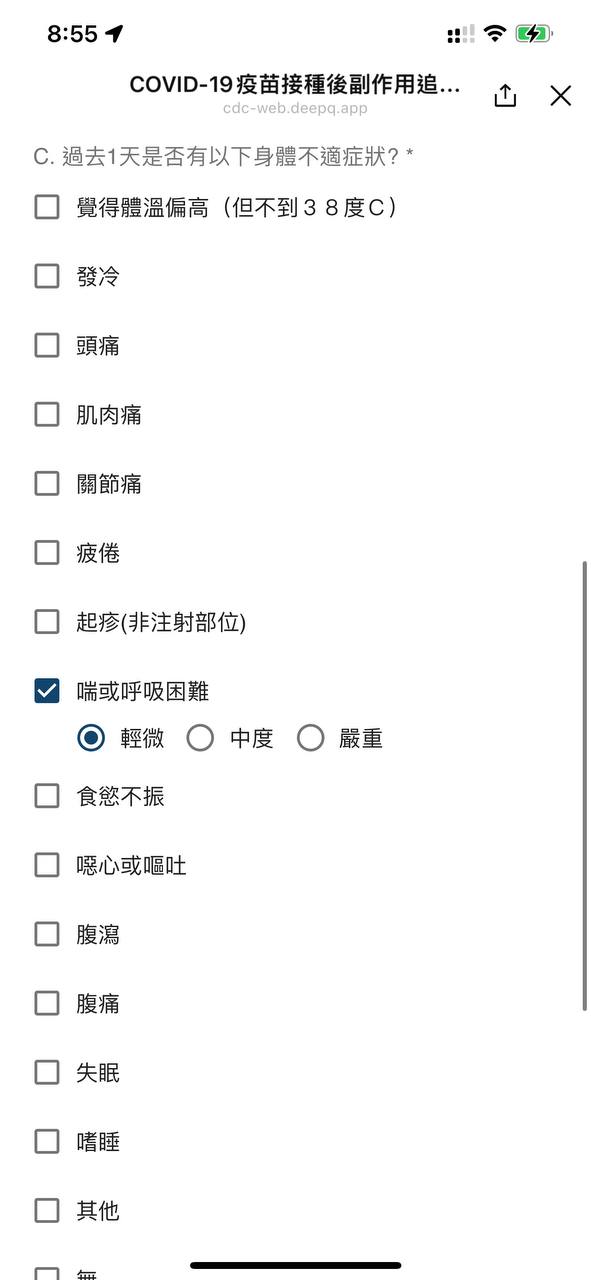The height and width of the screenshot is (1280, 591).
Task: Mark the 肌肉痛 checkbox
Action: [47, 414]
